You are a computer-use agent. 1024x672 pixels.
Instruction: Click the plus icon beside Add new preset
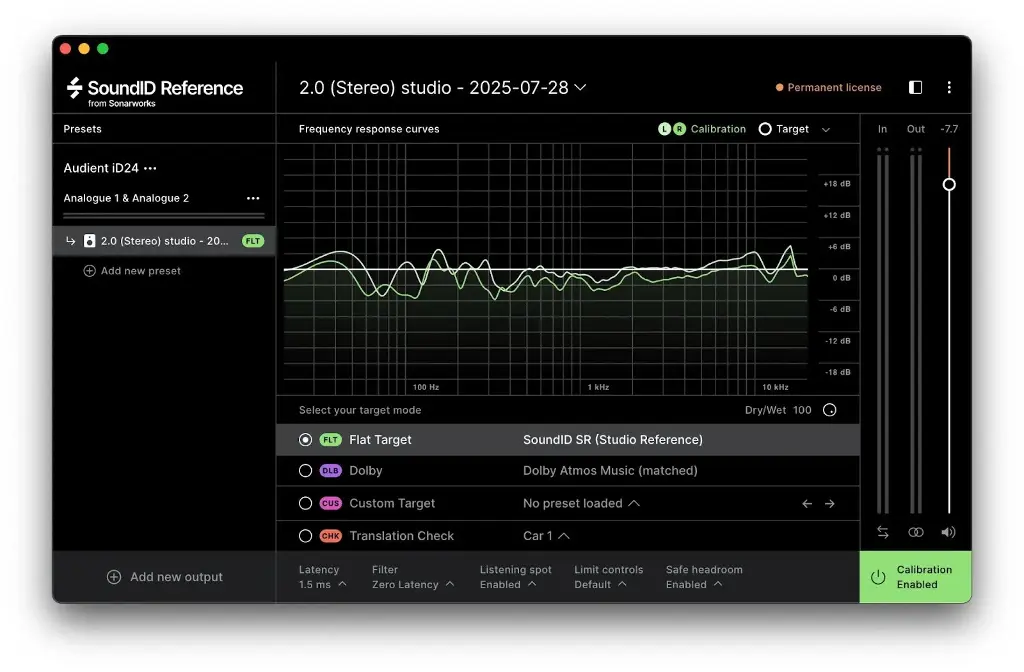pyautogui.click(x=89, y=271)
